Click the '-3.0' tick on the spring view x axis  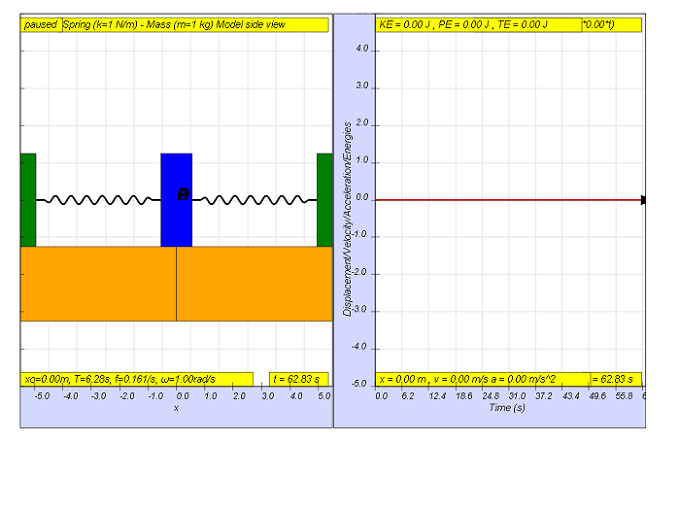(x=99, y=396)
